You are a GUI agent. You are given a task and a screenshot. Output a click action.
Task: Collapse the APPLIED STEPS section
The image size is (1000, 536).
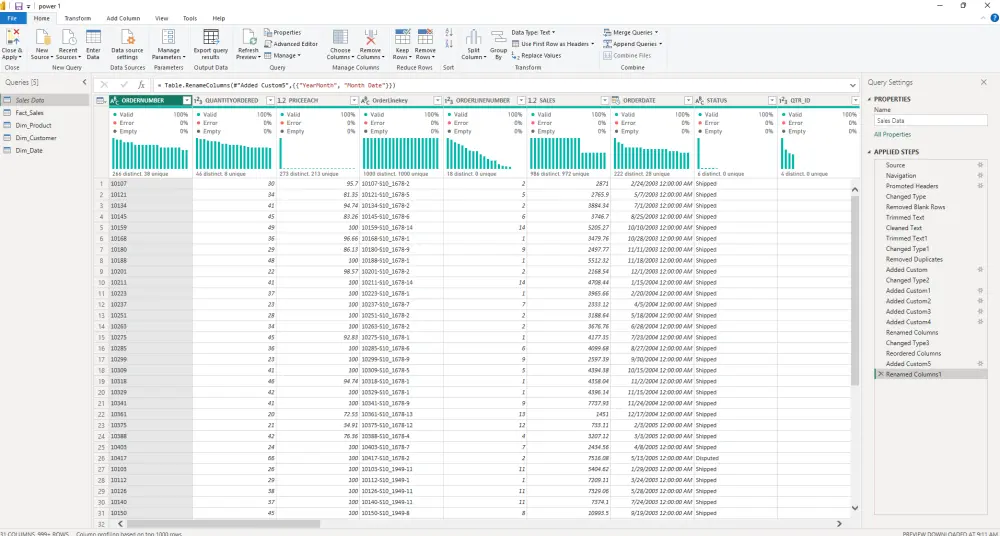pos(870,152)
